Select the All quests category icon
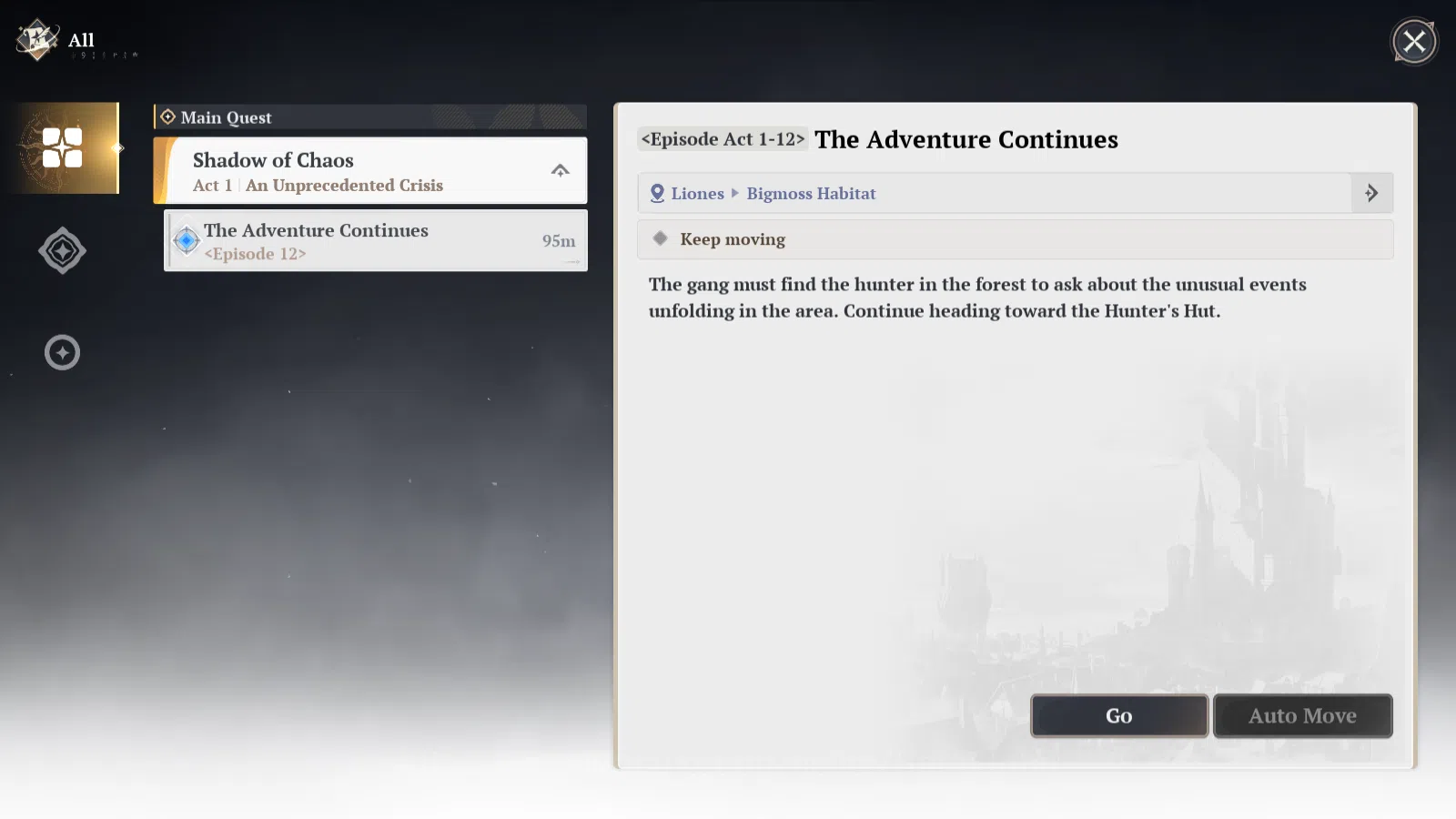Viewport: 1456px width, 819px height. [63, 148]
